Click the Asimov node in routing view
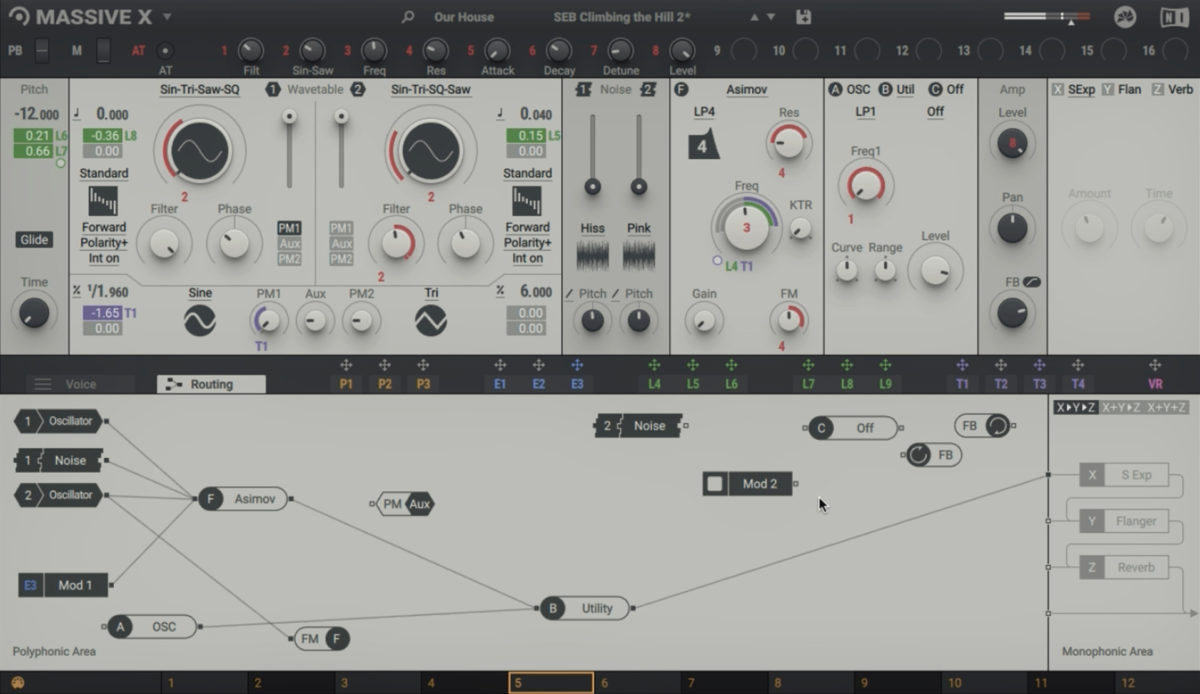Viewport: 1200px width, 694px height. click(x=243, y=498)
